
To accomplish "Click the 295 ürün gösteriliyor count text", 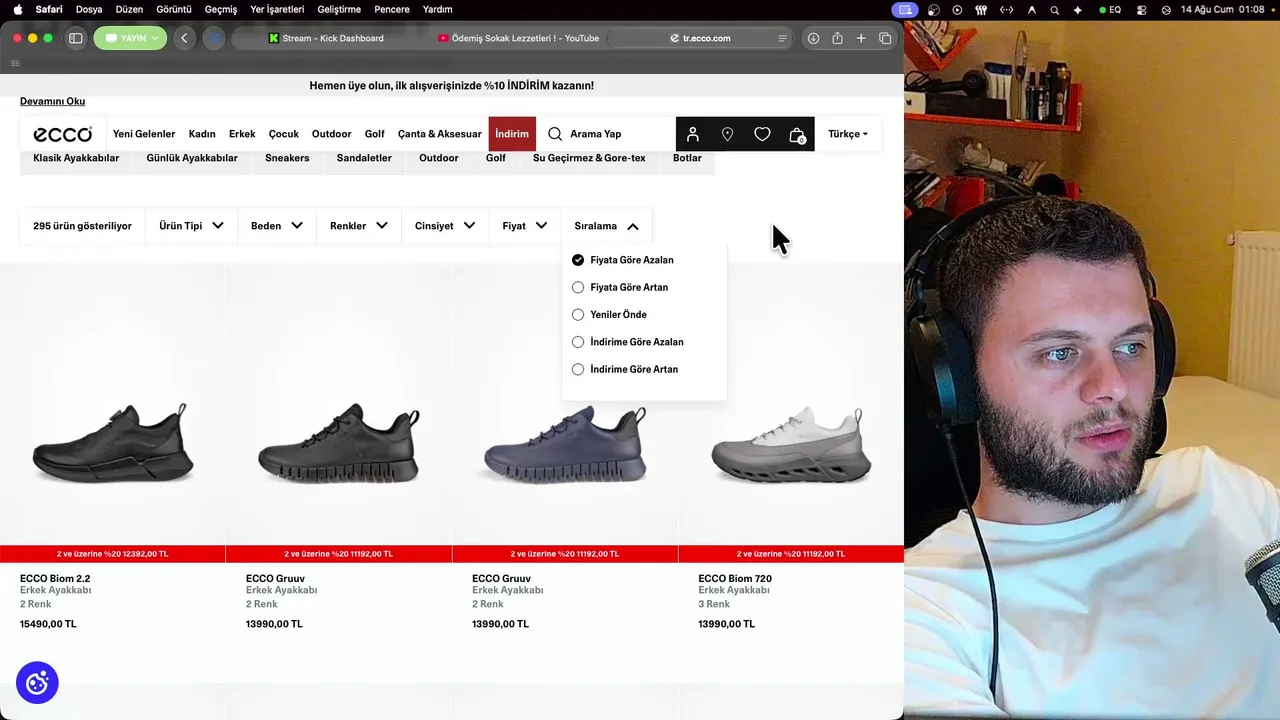I will [82, 226].
